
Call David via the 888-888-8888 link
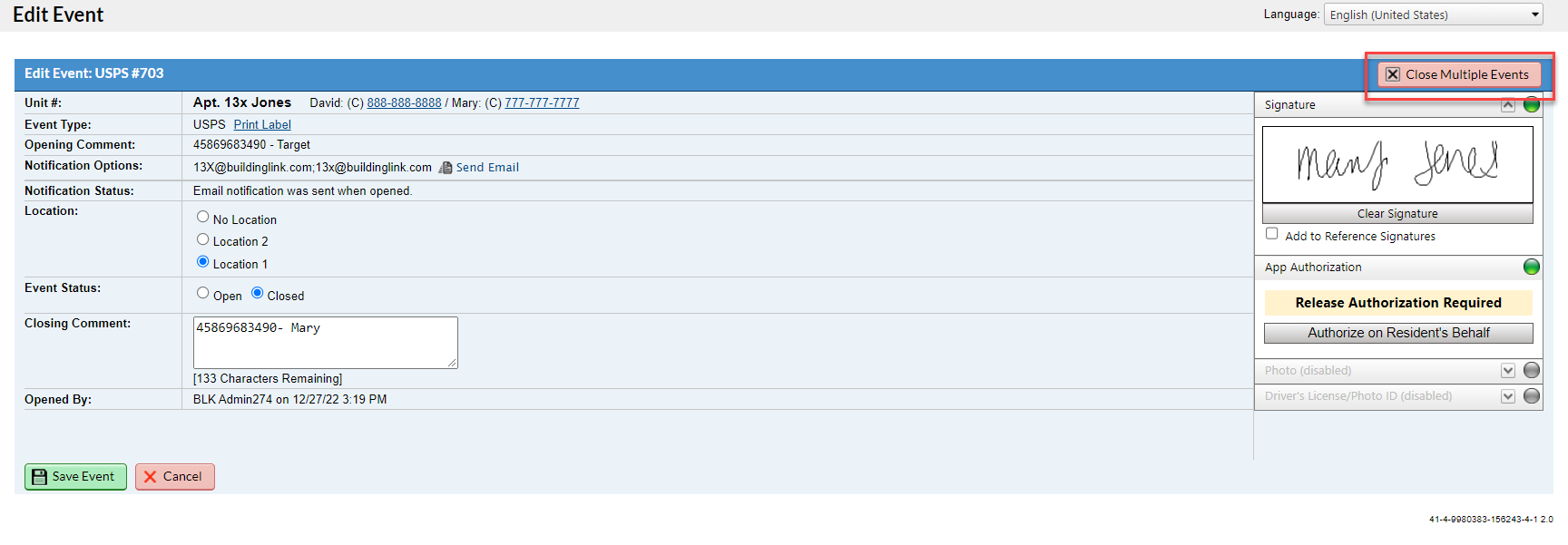click(x=403, y=102)
